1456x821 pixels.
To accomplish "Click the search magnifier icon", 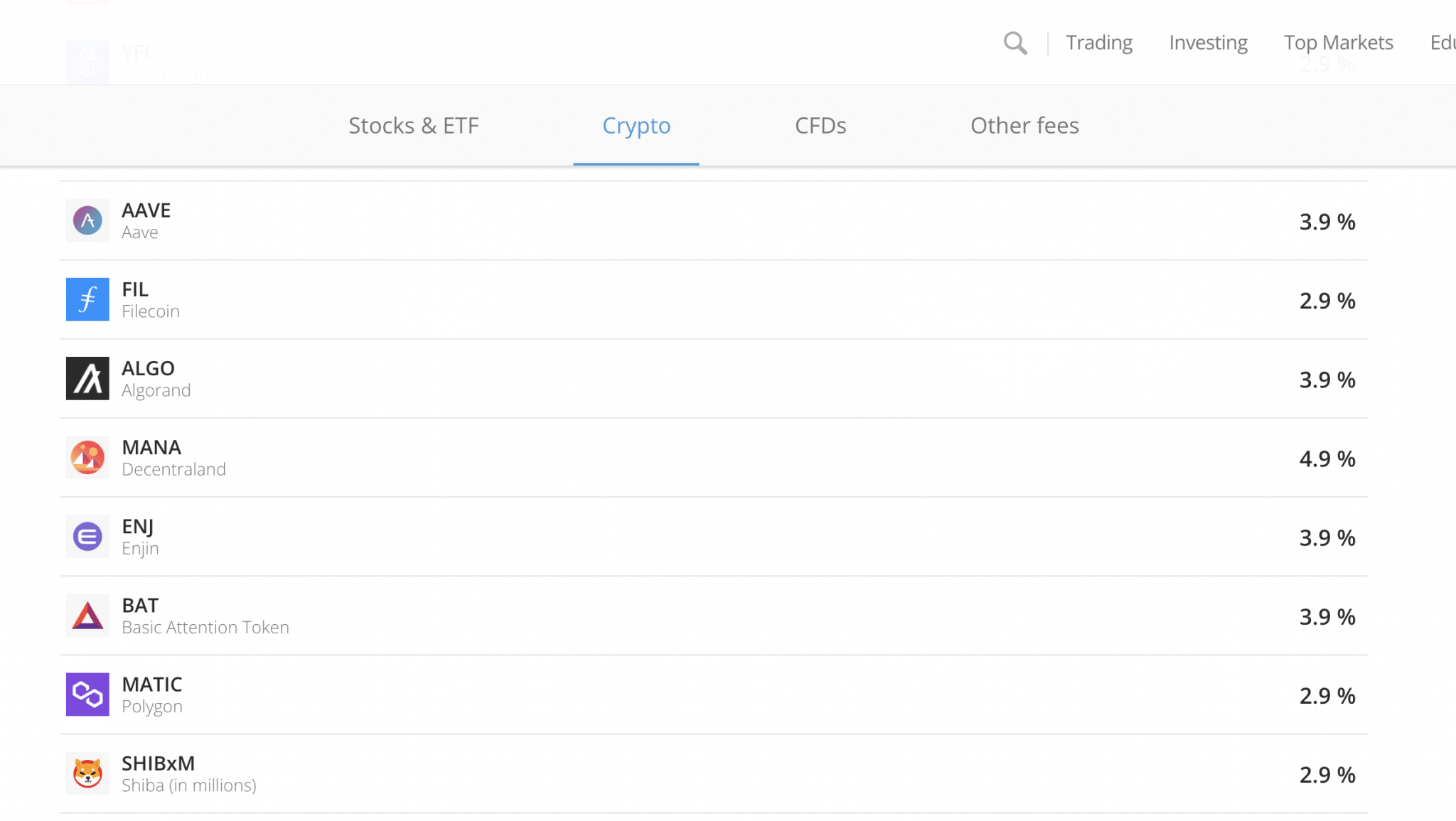I will coord(1015,43).
